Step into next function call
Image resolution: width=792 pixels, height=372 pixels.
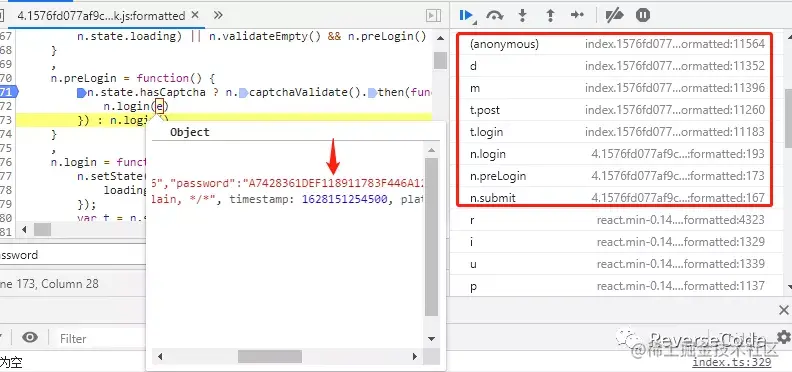[522, 15]
